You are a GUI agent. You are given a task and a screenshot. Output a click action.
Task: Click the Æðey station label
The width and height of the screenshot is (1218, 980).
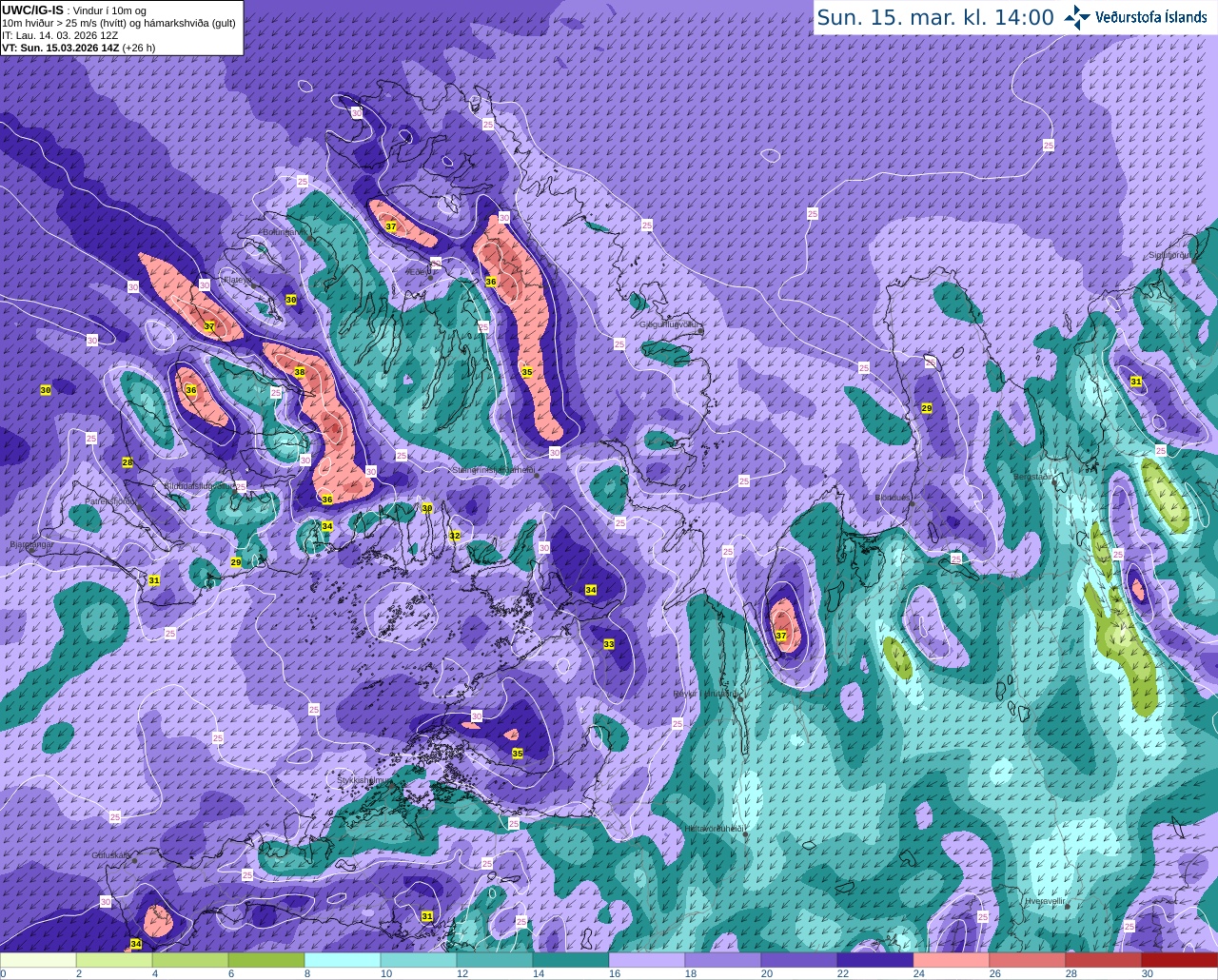click(x=420, y=271)
